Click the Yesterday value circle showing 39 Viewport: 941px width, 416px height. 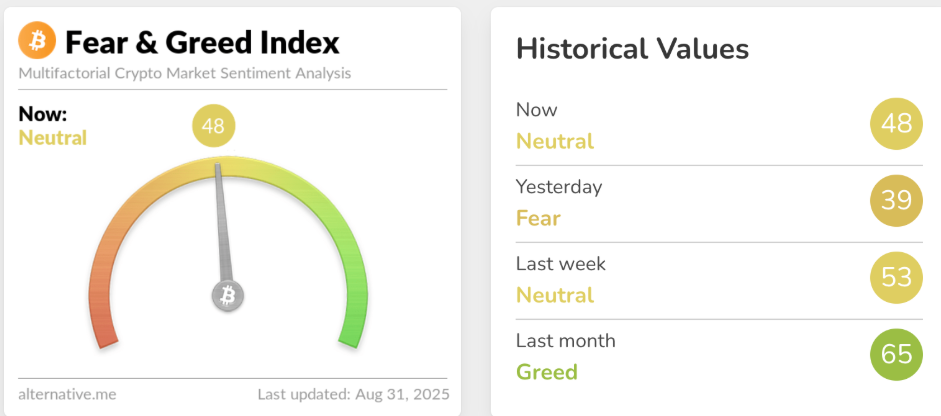tap(896, 201)
